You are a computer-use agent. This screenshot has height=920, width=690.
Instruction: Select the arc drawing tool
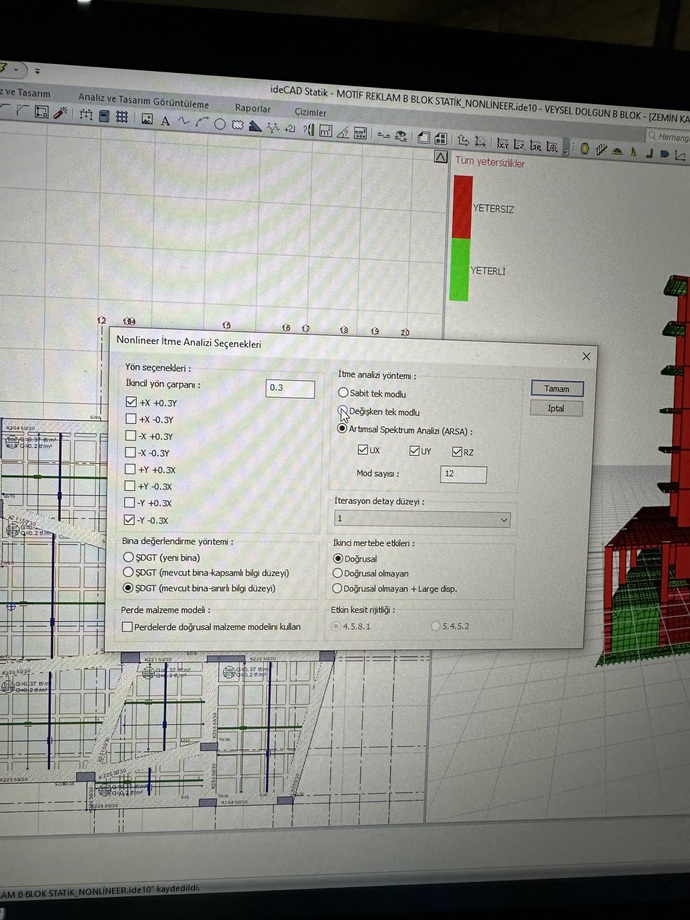click(202, 123)
